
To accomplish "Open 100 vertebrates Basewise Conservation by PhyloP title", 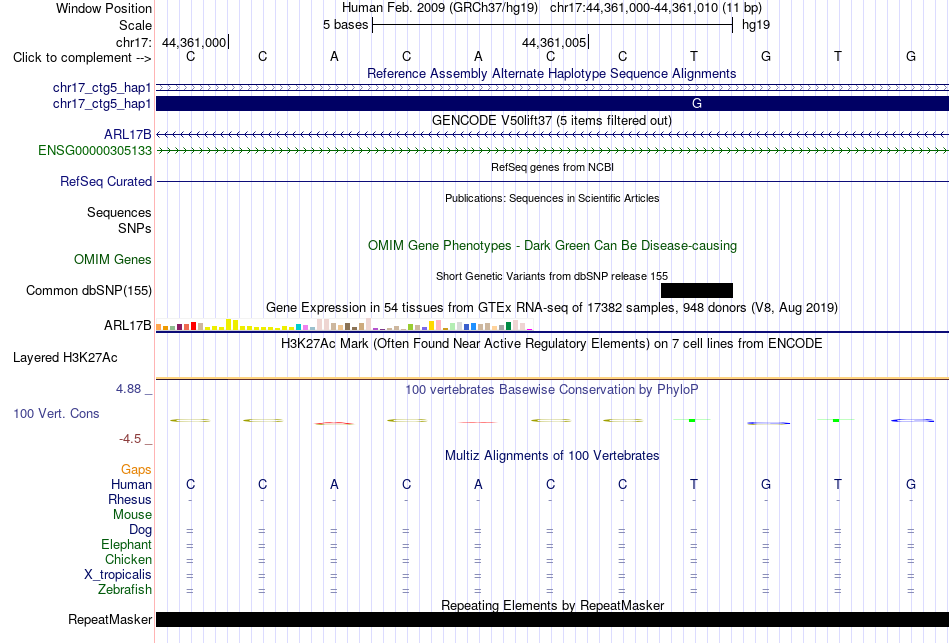I will pos(552,390).
